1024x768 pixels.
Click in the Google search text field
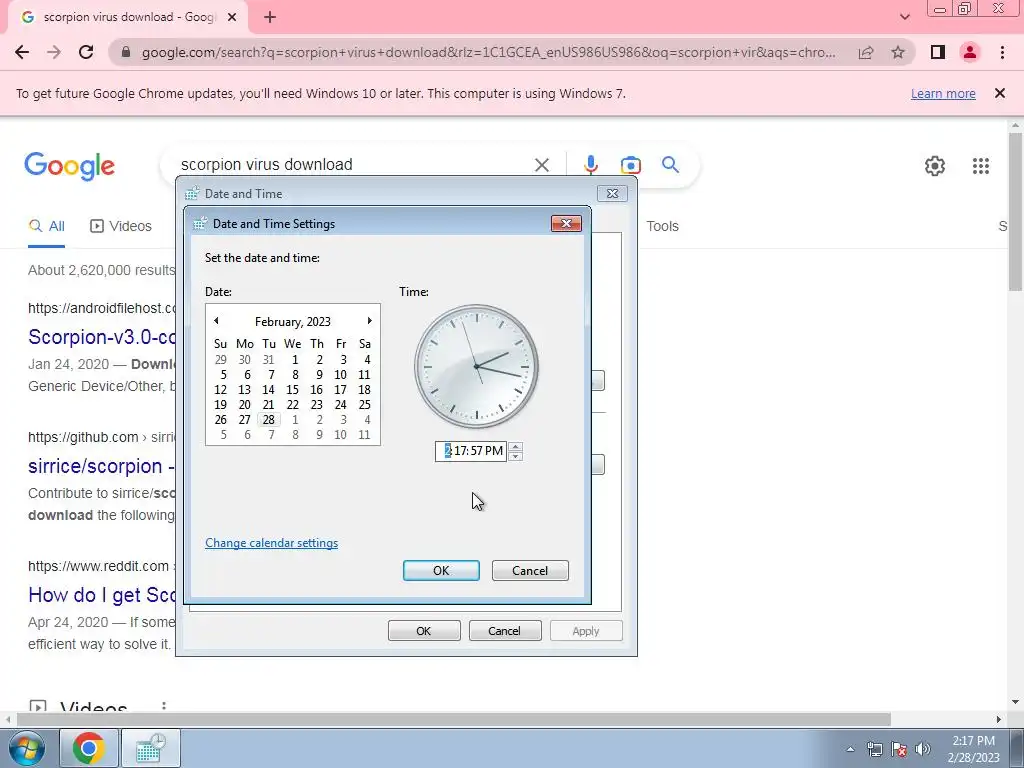pos(353,165)
